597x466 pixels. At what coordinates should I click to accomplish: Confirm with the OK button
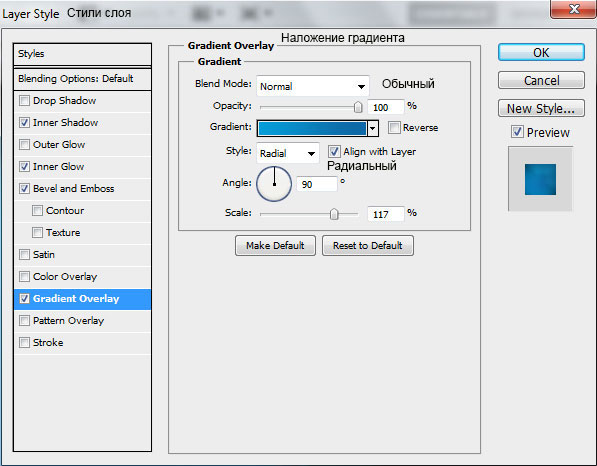coord(541,52)
